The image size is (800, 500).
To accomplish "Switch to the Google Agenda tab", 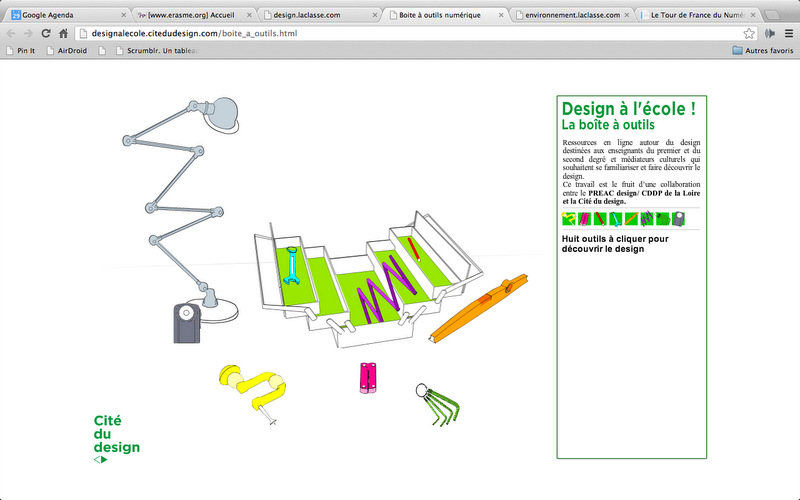I will pos(65,16).
